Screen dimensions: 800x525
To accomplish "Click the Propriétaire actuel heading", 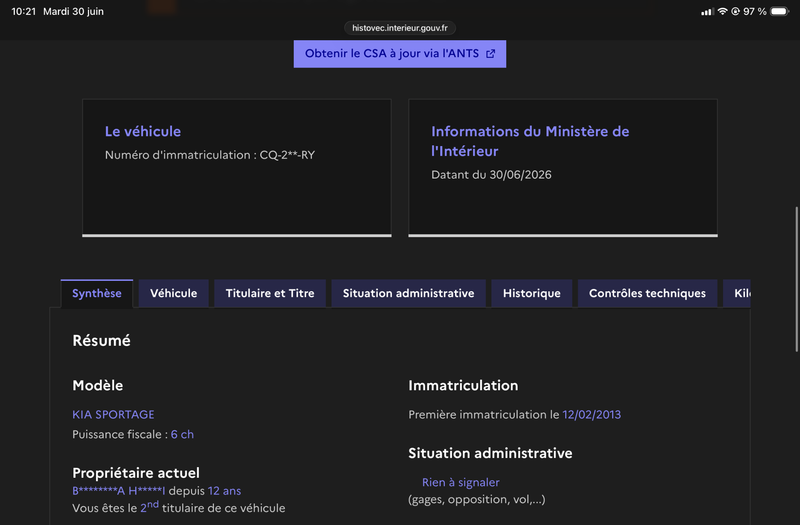I will (x=136, y=473).
